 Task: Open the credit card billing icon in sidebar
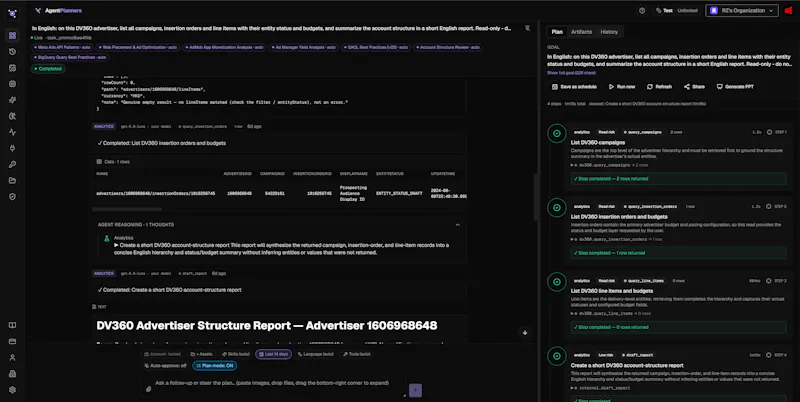point(12,341)
